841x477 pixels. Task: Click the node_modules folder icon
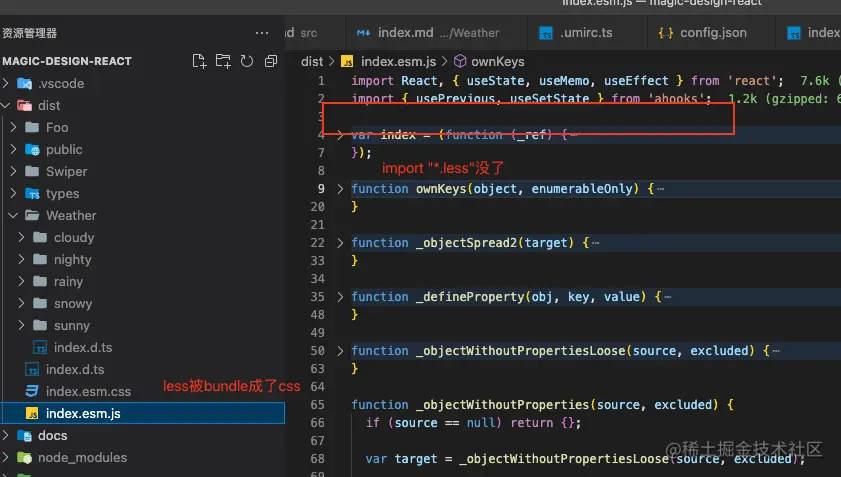24,458
